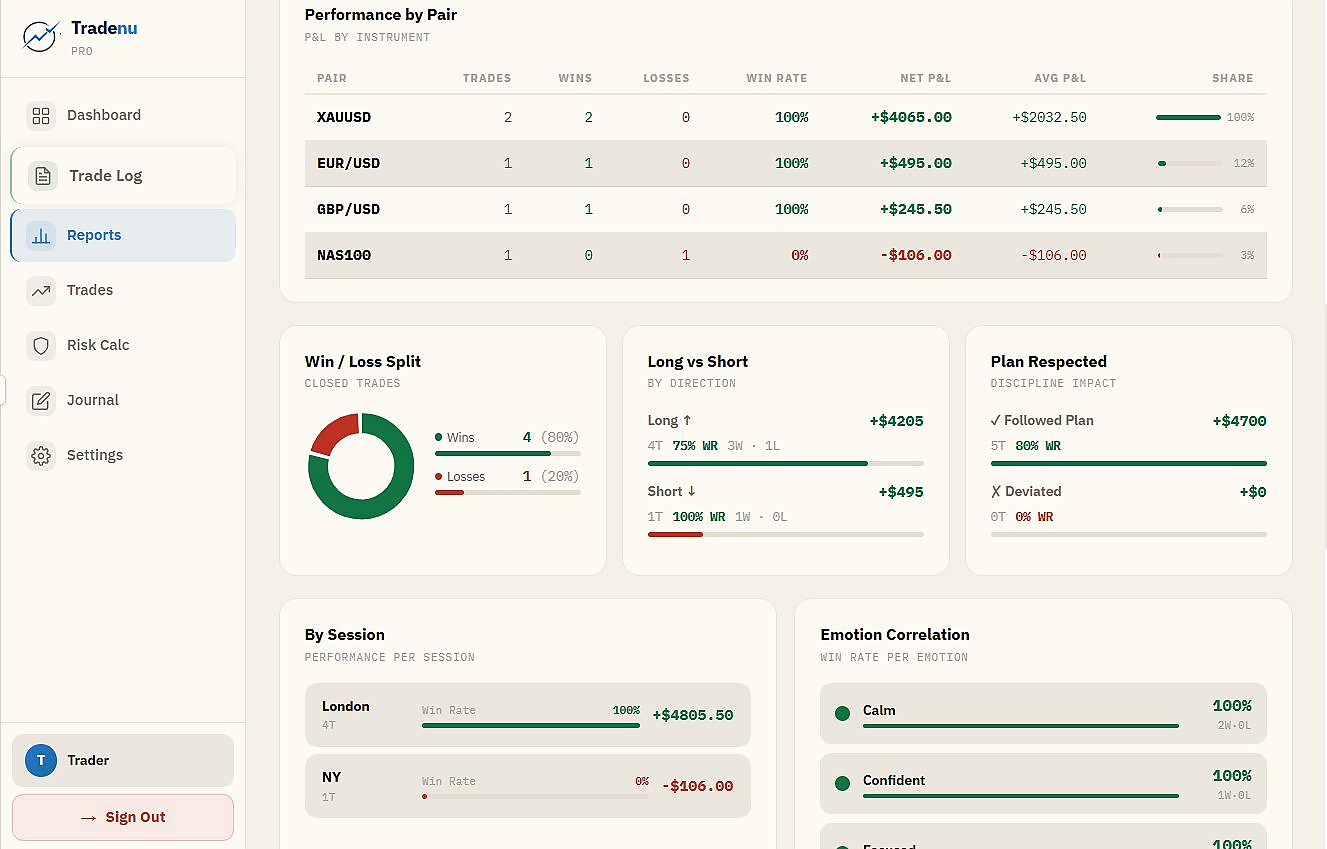Open the Journal menu item
The image size is (1327, 849).
point(93,400)
